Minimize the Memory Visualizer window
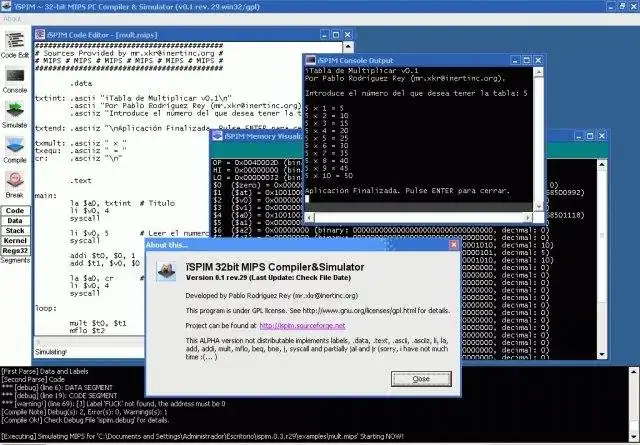Viewport: 640px width, 445px height. point(578,136)
